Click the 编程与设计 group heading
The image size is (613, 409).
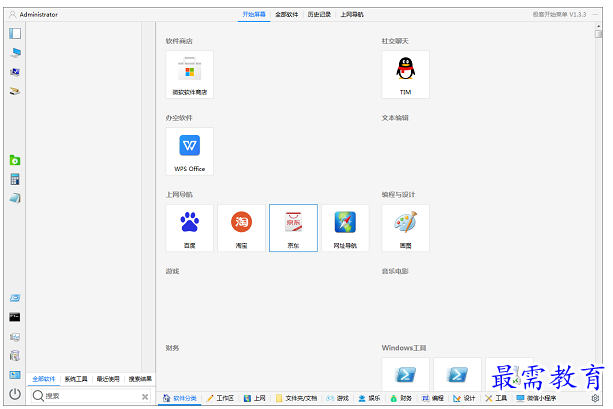coord(398,194)
